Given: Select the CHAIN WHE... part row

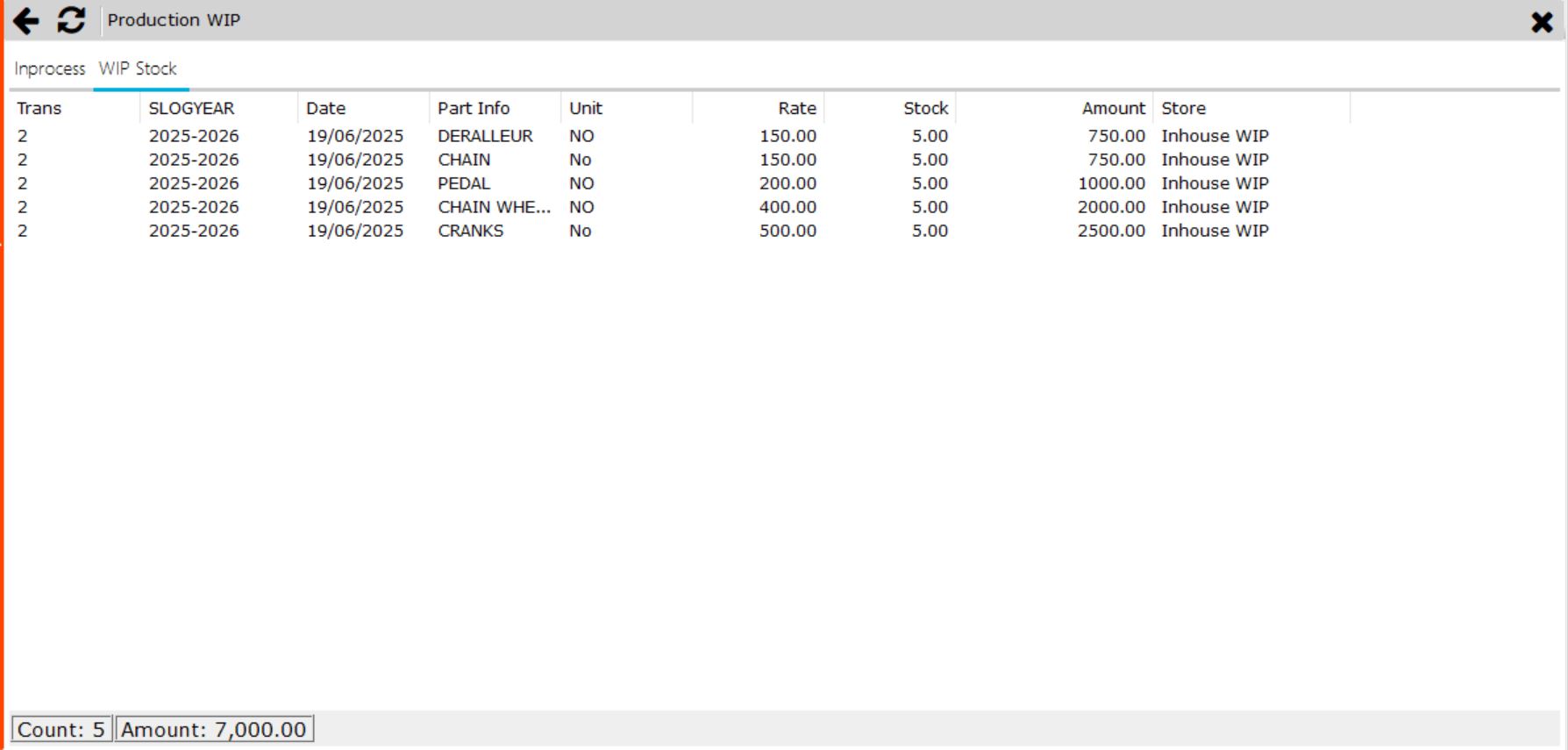Looking at the screenshot, I should click(x=494, y=207).
